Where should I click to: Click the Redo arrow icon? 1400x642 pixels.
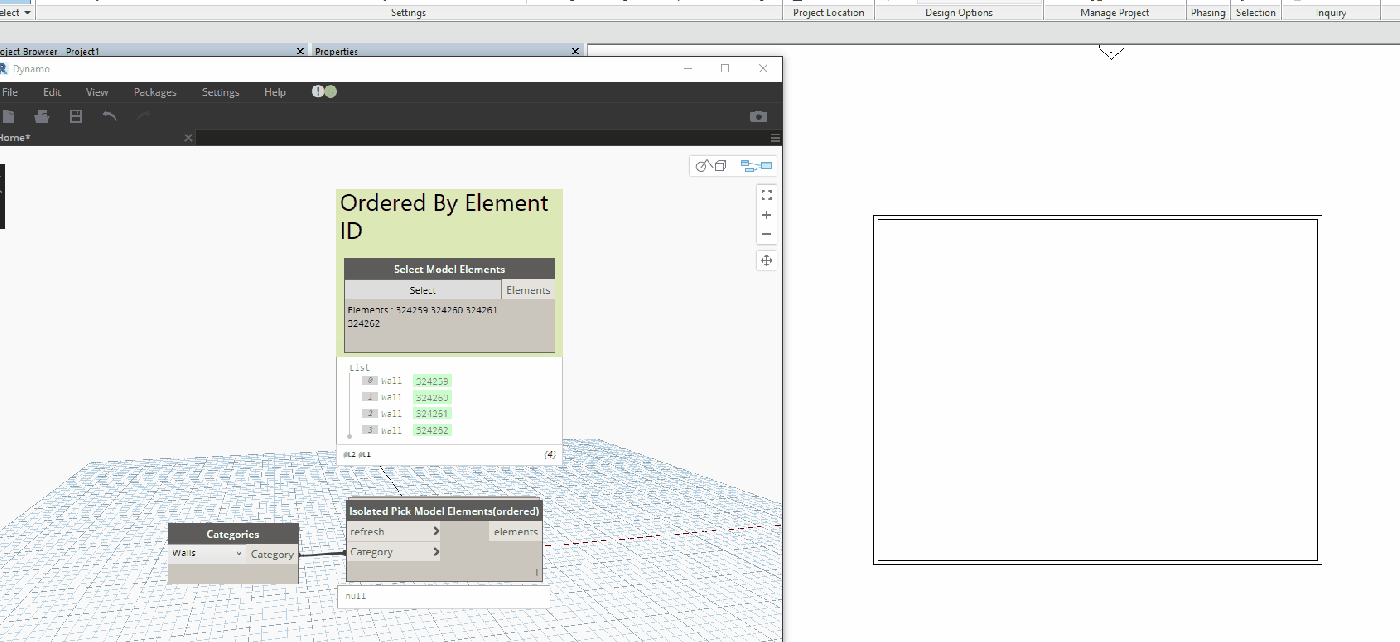143,116
